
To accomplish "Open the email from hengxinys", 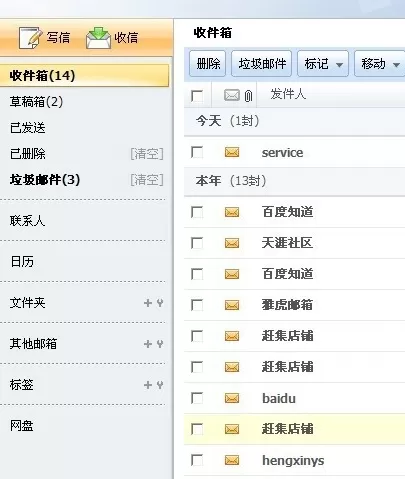I will click(293, 461).
